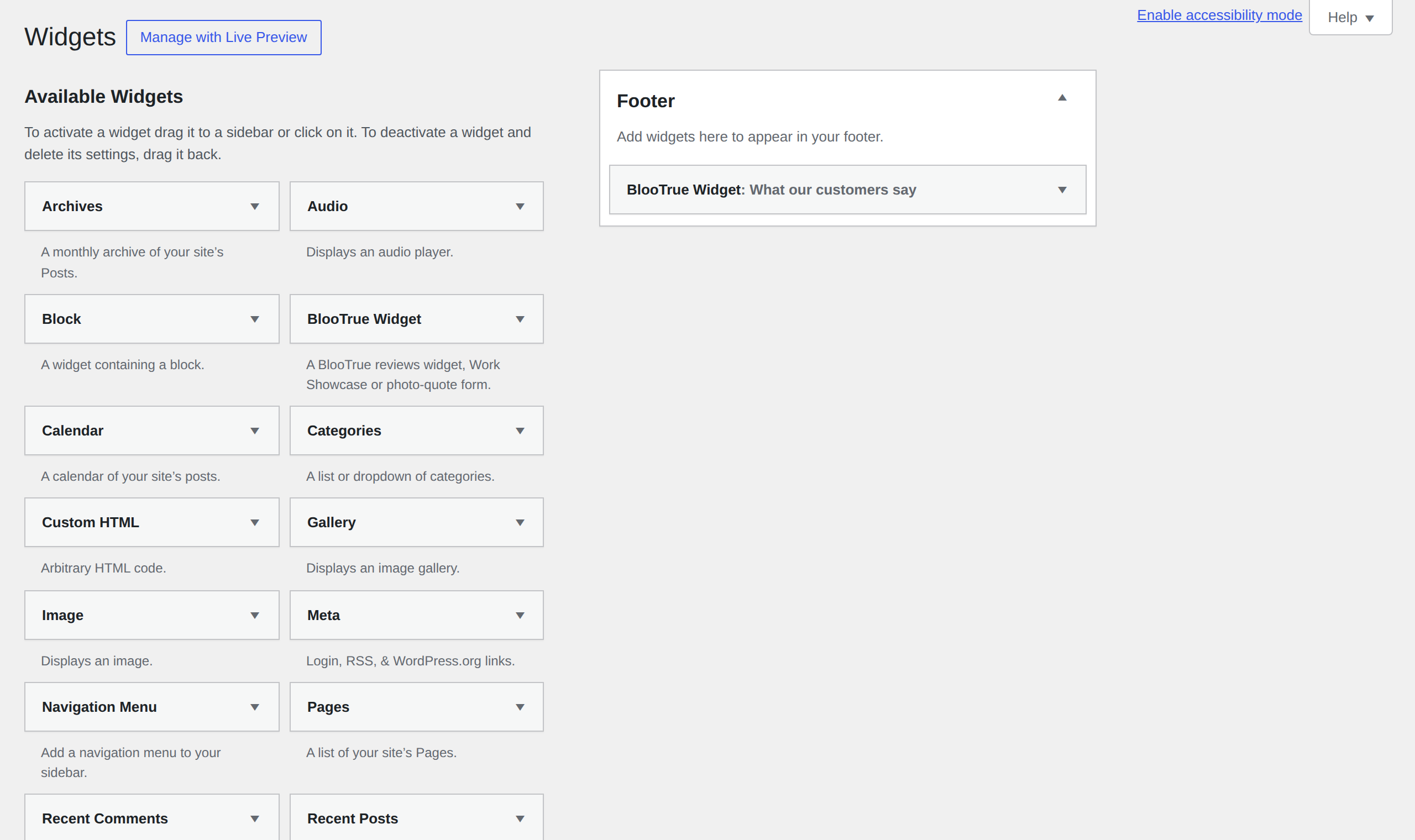Screen dimensions: 1415x840
Task: Select the Audio widget title
Action: [328, 207]
